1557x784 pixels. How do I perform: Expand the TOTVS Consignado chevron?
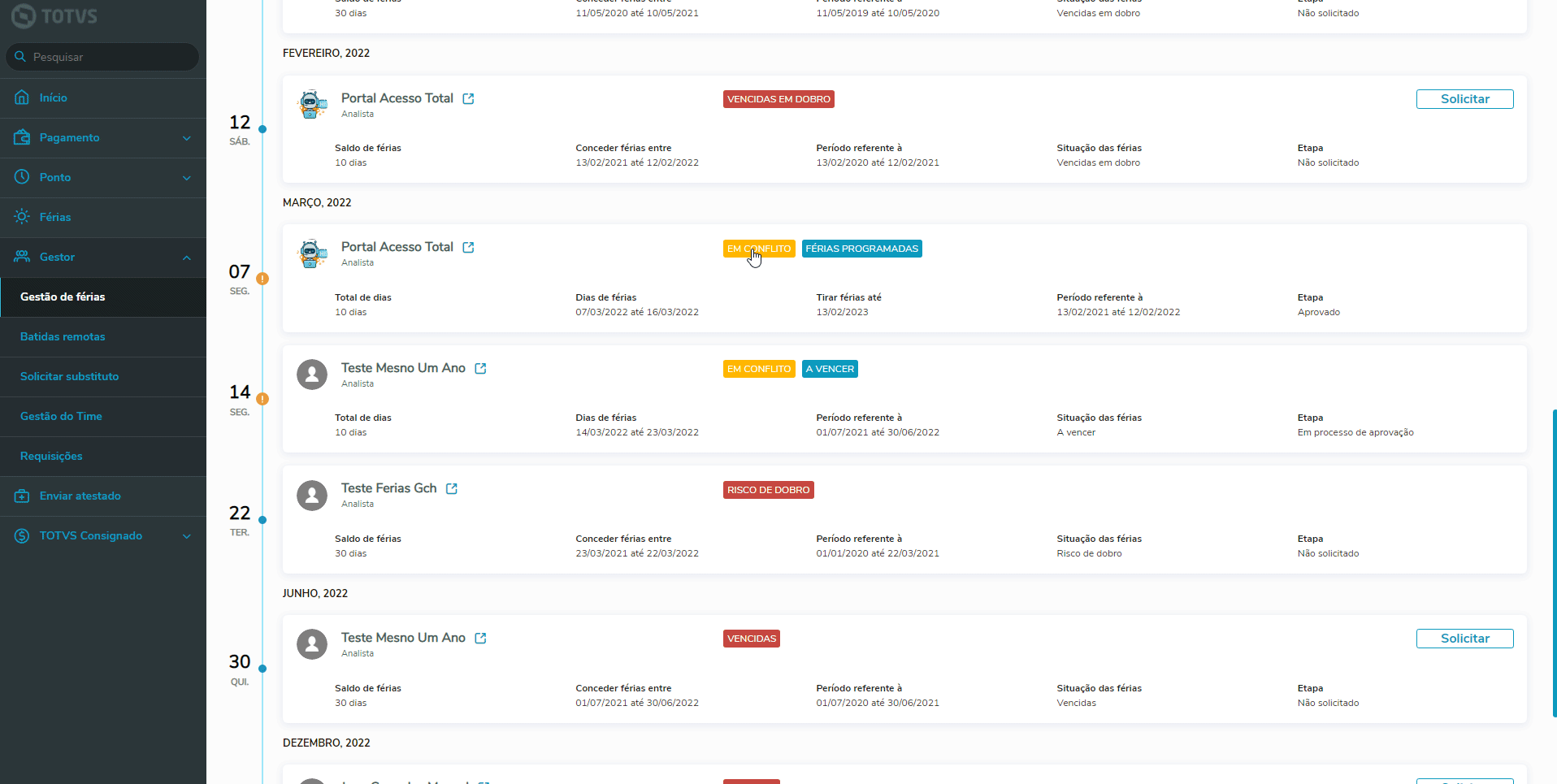[187, 536]
